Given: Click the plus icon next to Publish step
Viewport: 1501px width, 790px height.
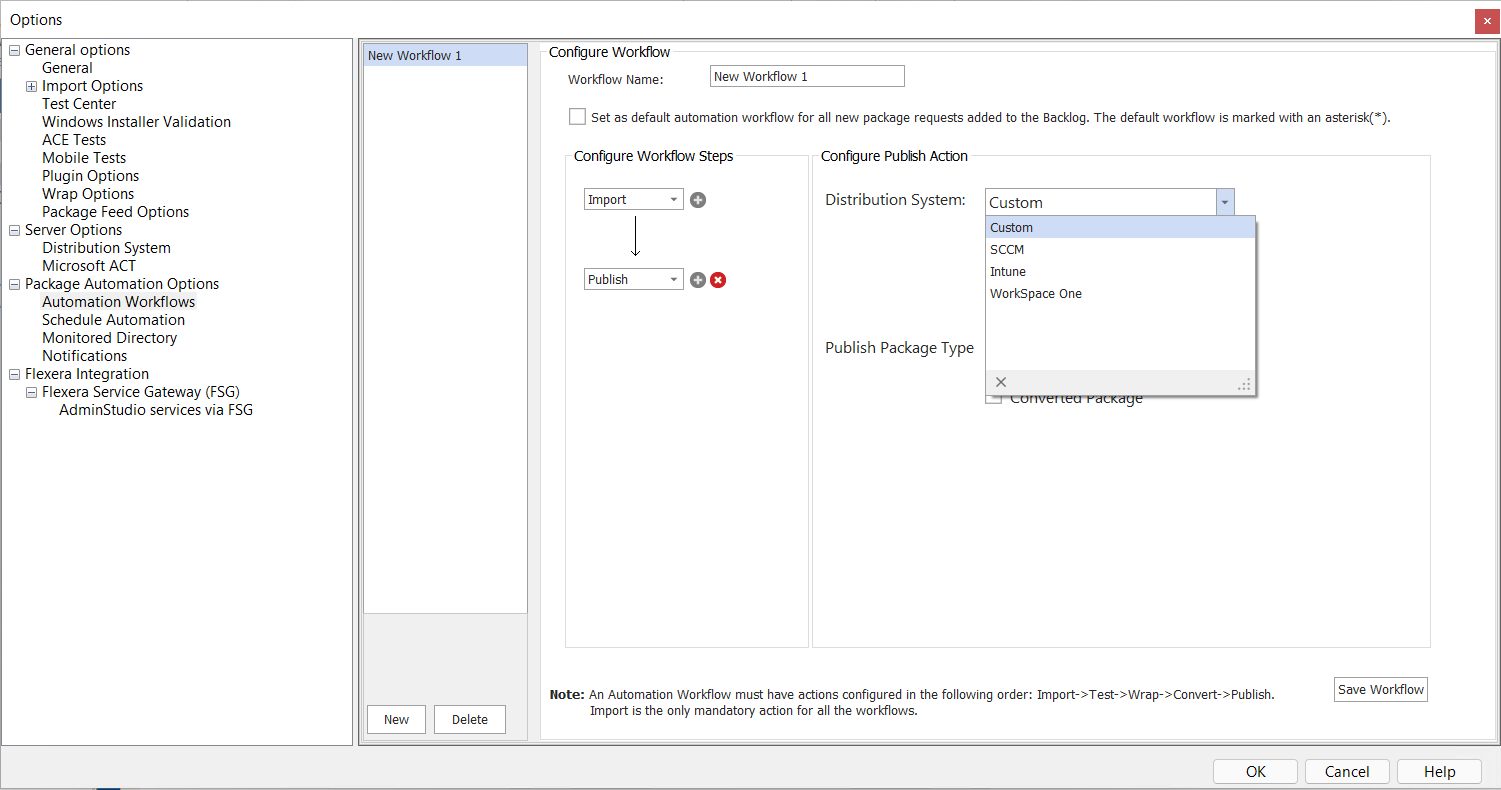Looking at the screenshot, I should (698, 280).
